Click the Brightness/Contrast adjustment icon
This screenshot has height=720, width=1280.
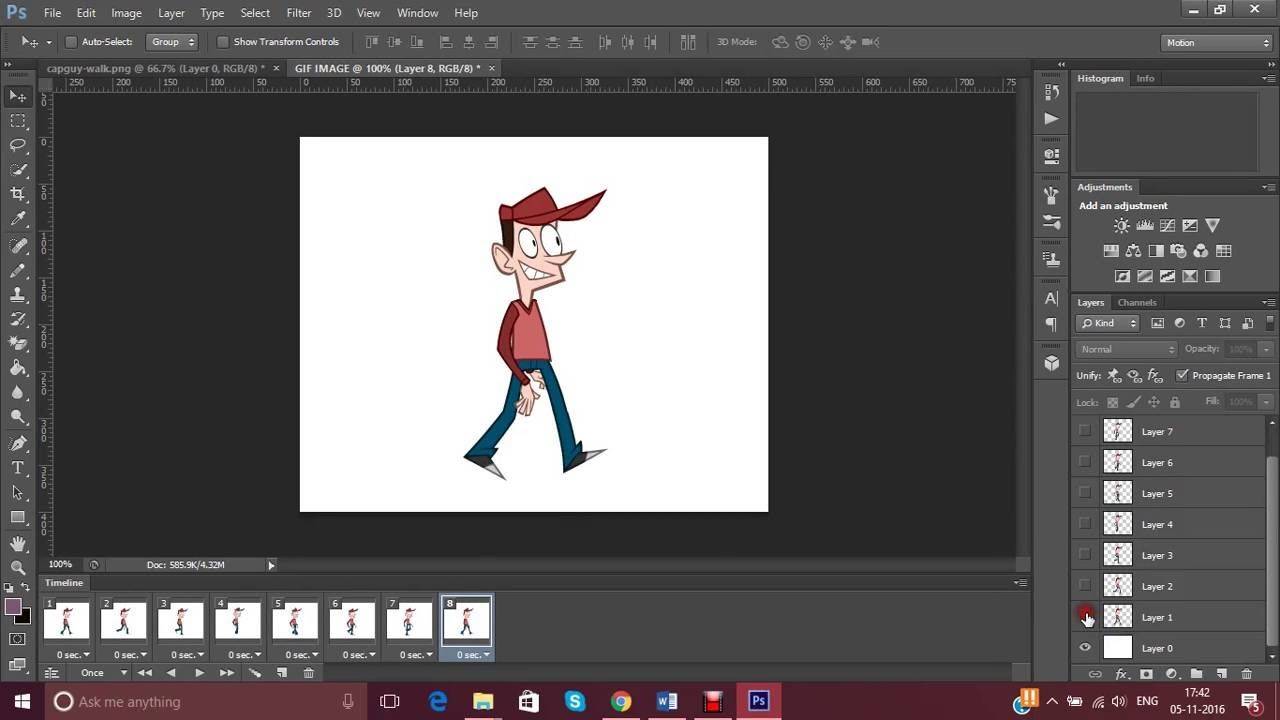click(1122, 226)
